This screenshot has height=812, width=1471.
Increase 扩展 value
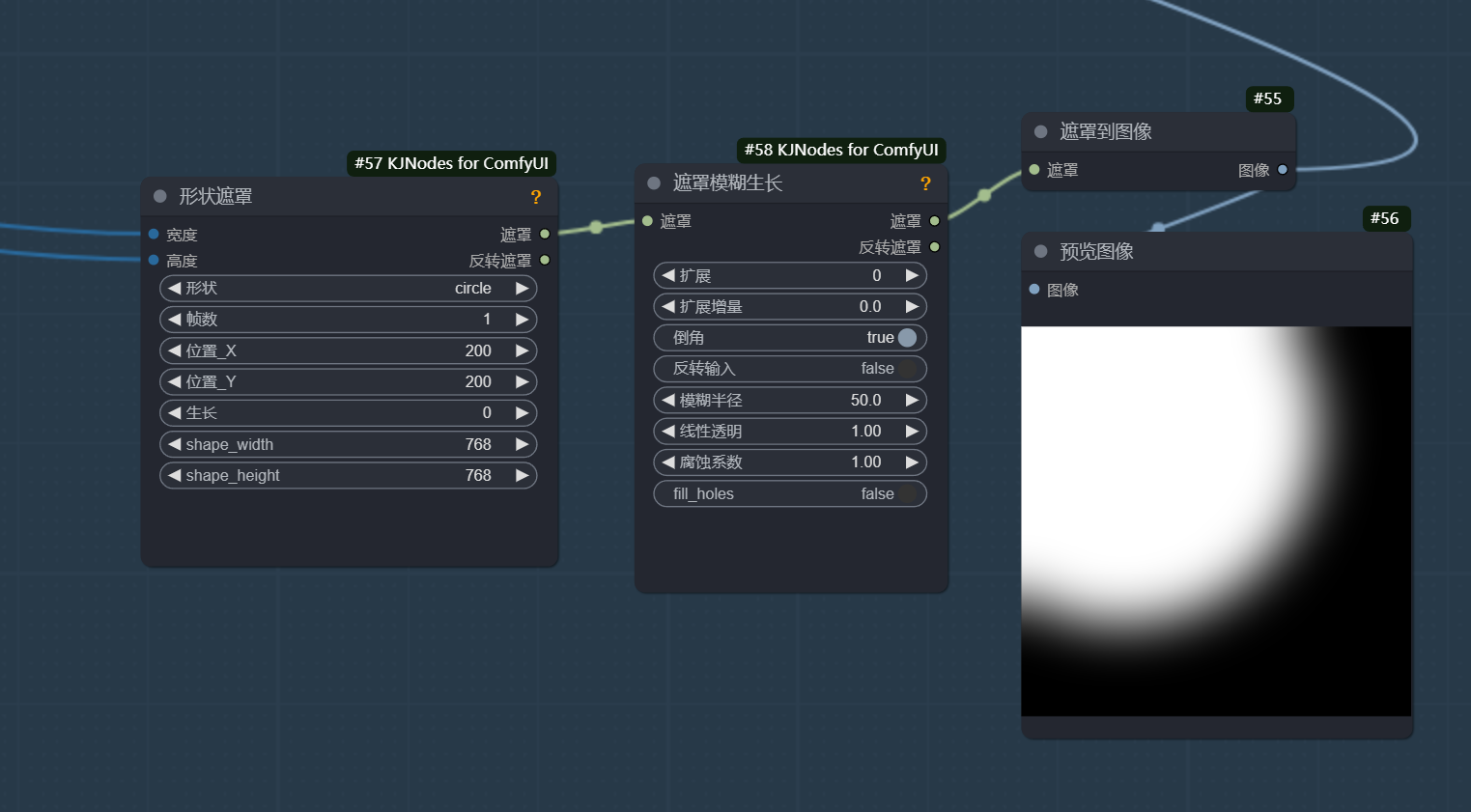tap(912, 275)
